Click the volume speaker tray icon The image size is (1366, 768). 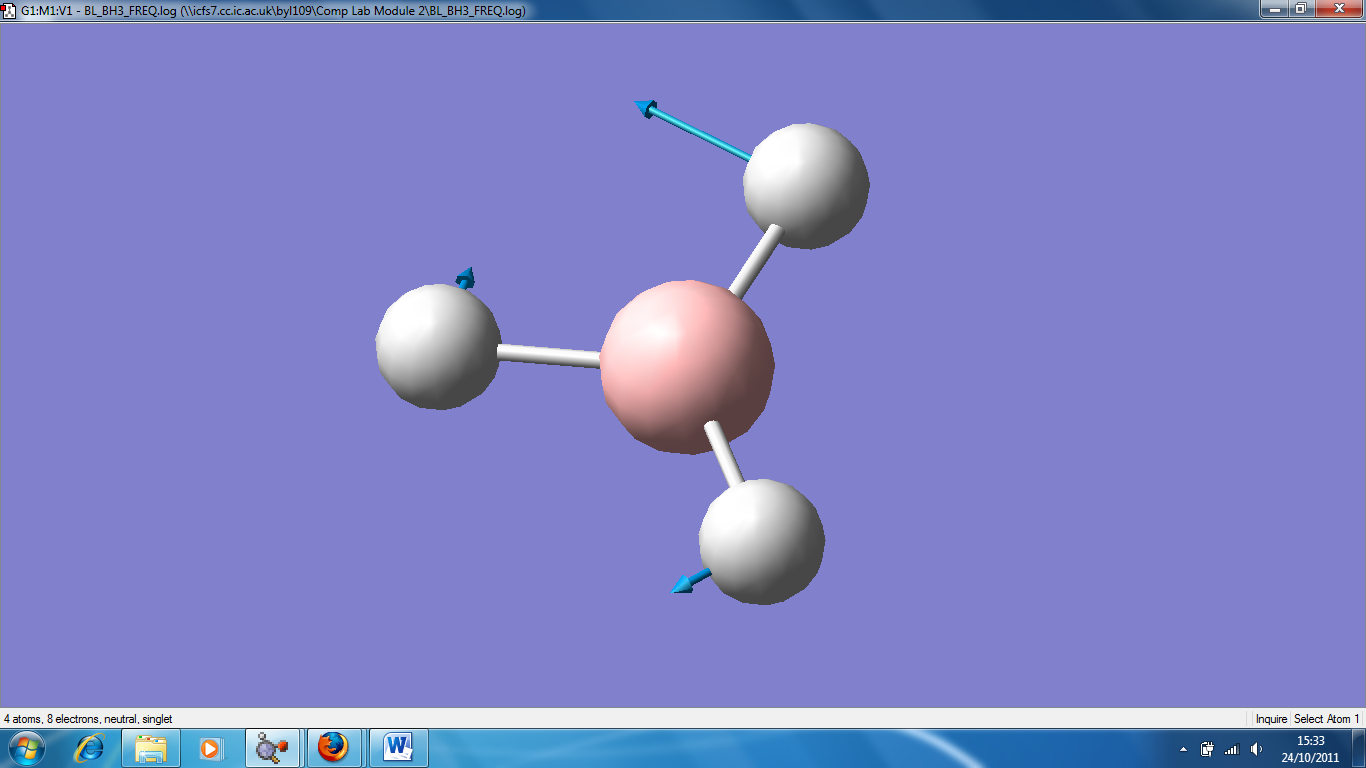click(x=1256, y=748)
